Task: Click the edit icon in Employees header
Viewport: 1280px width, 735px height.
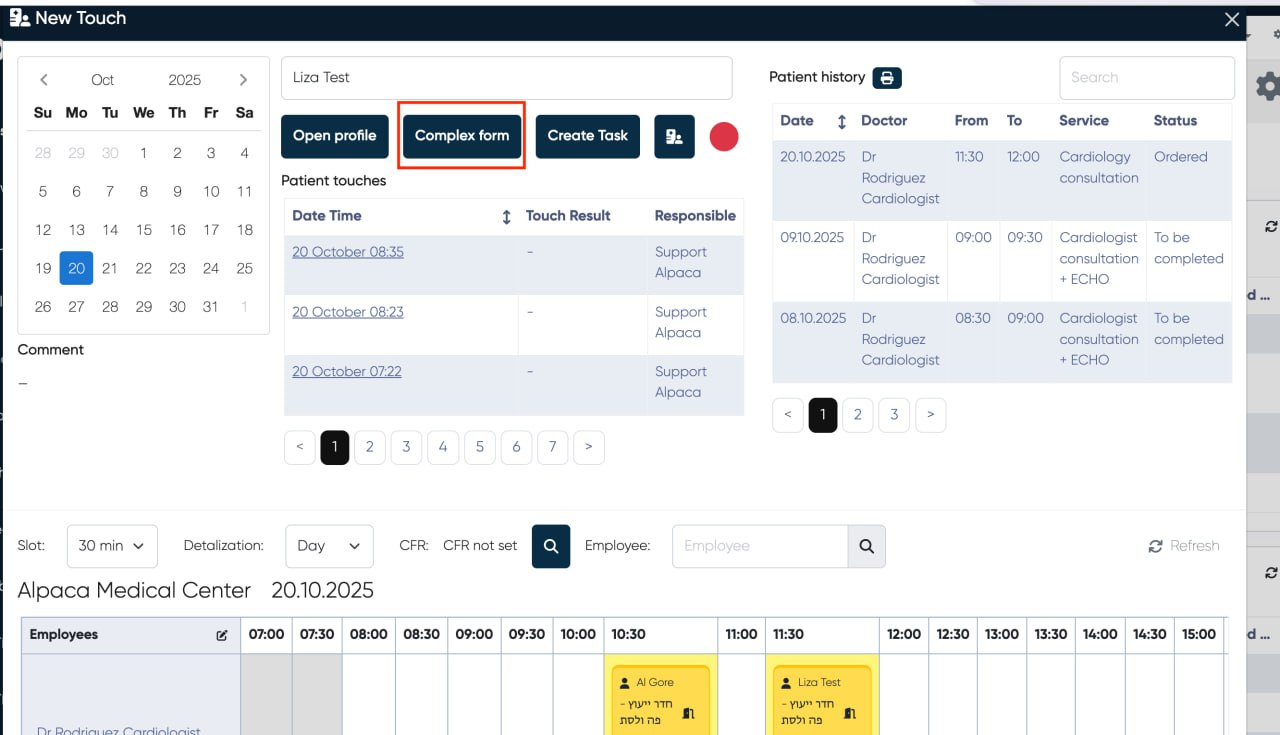Action: (x=222, y=635)
